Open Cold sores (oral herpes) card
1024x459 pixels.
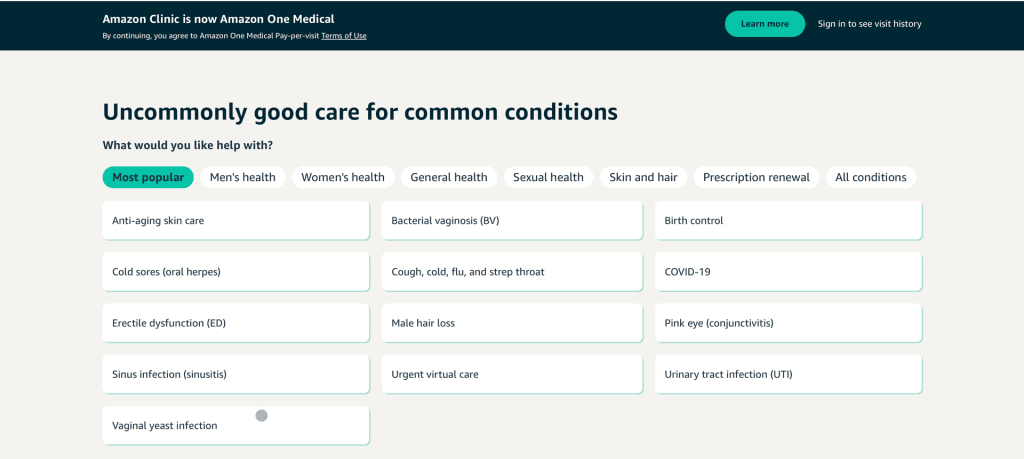click(236, 272)
